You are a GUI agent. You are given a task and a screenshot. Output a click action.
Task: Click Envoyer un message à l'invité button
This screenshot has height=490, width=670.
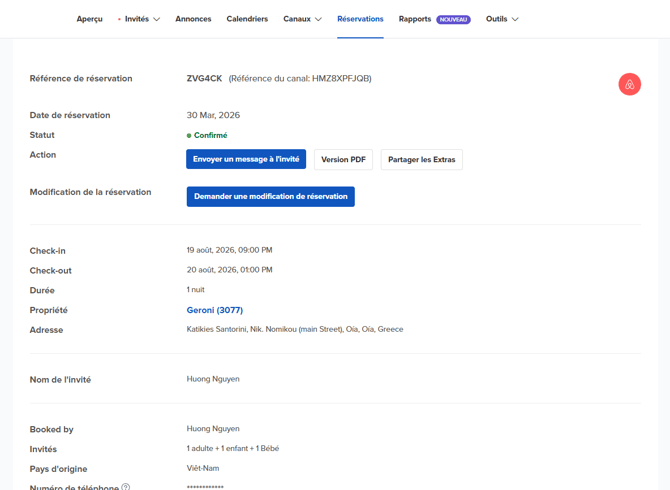click(246, 159)
